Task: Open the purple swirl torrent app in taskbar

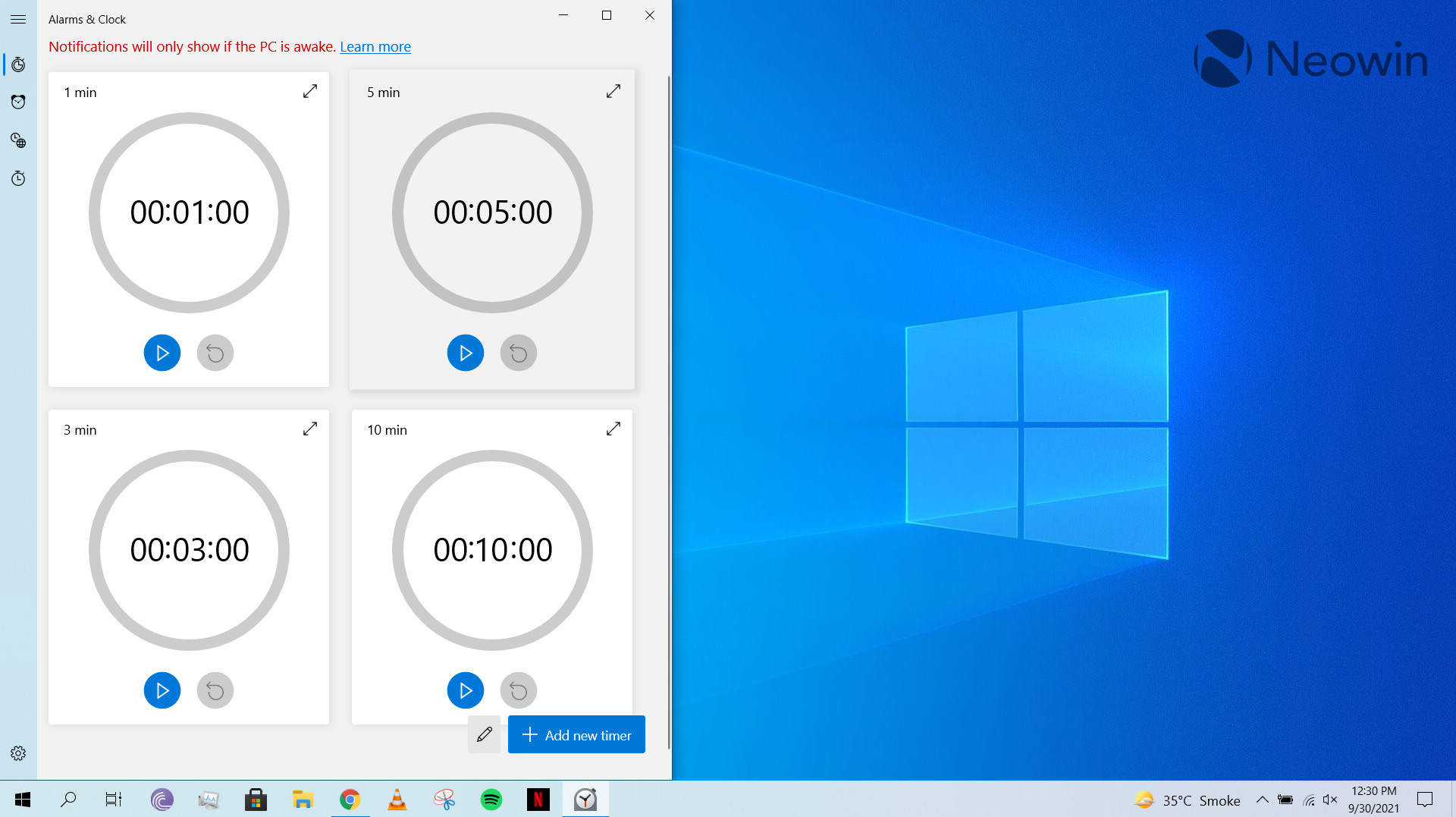Action: coord(162,800)
